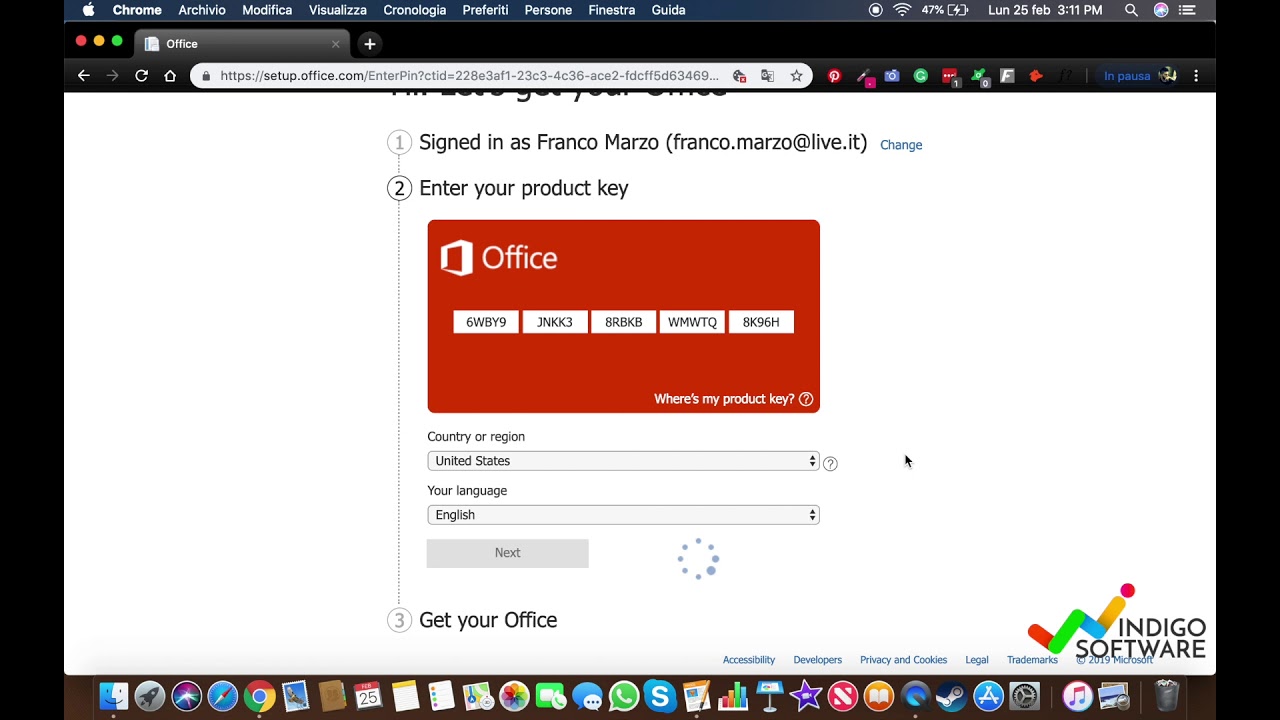This screenshot has height=720, width=1280.
Task: Open the Visualizza menu
Action: point(338,10)
